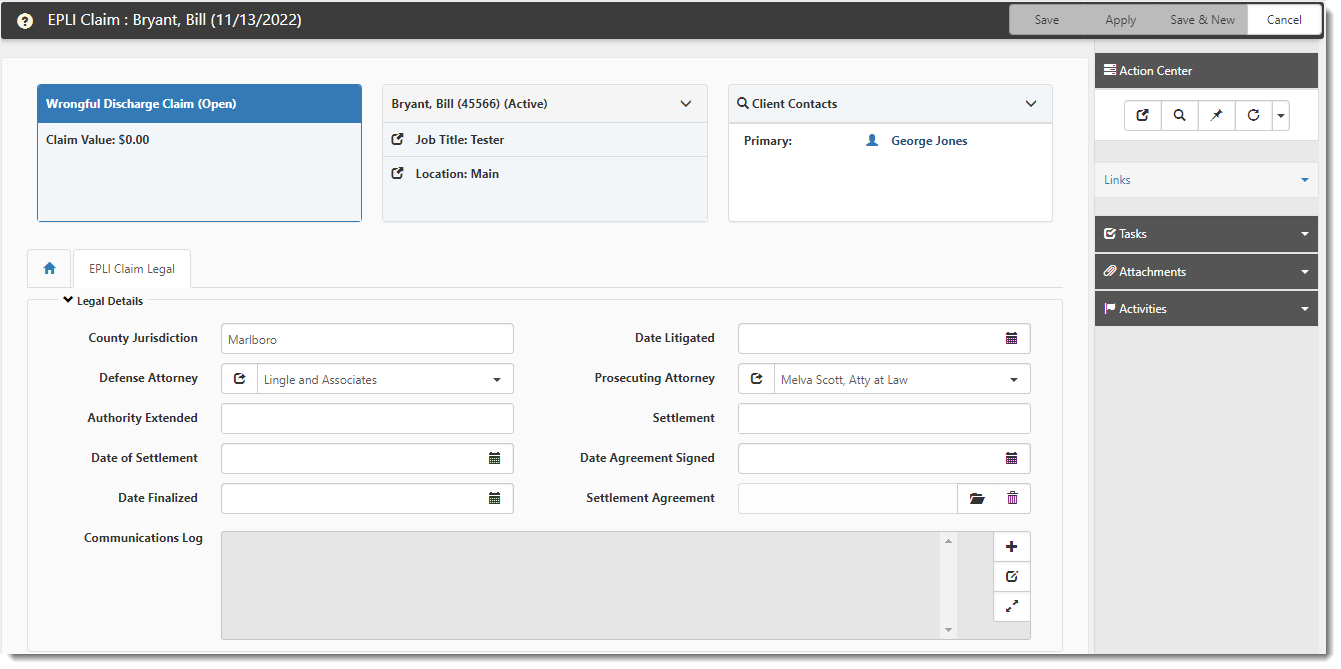Viewport: 1341px width, 669px height.
Task: Open the Date of Settlement calendar picker
Action: pos(494,459)
